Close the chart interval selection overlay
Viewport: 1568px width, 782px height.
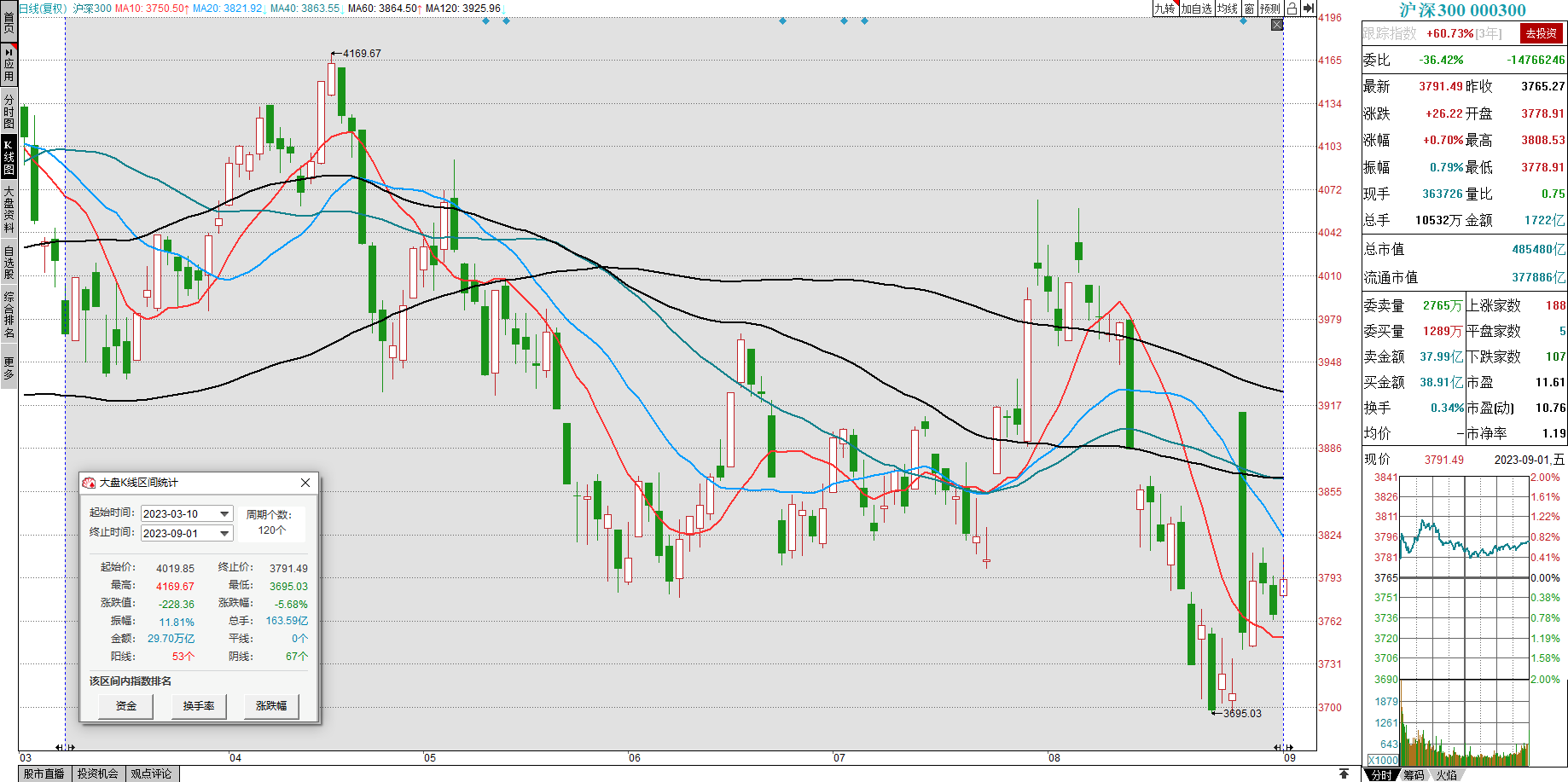[1277, 25]
